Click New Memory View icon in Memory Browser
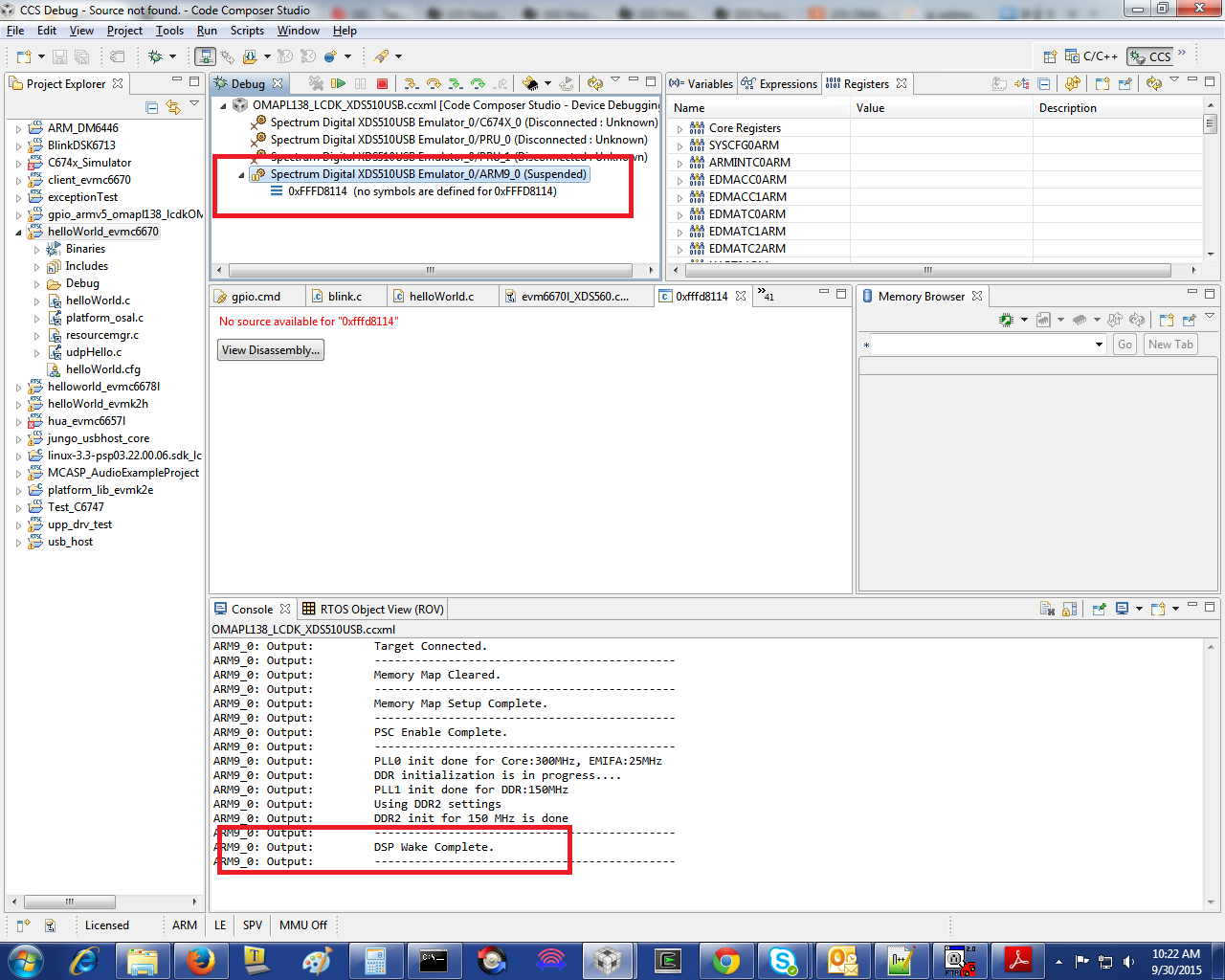 pyautogui.click(x=1166, y=320)
